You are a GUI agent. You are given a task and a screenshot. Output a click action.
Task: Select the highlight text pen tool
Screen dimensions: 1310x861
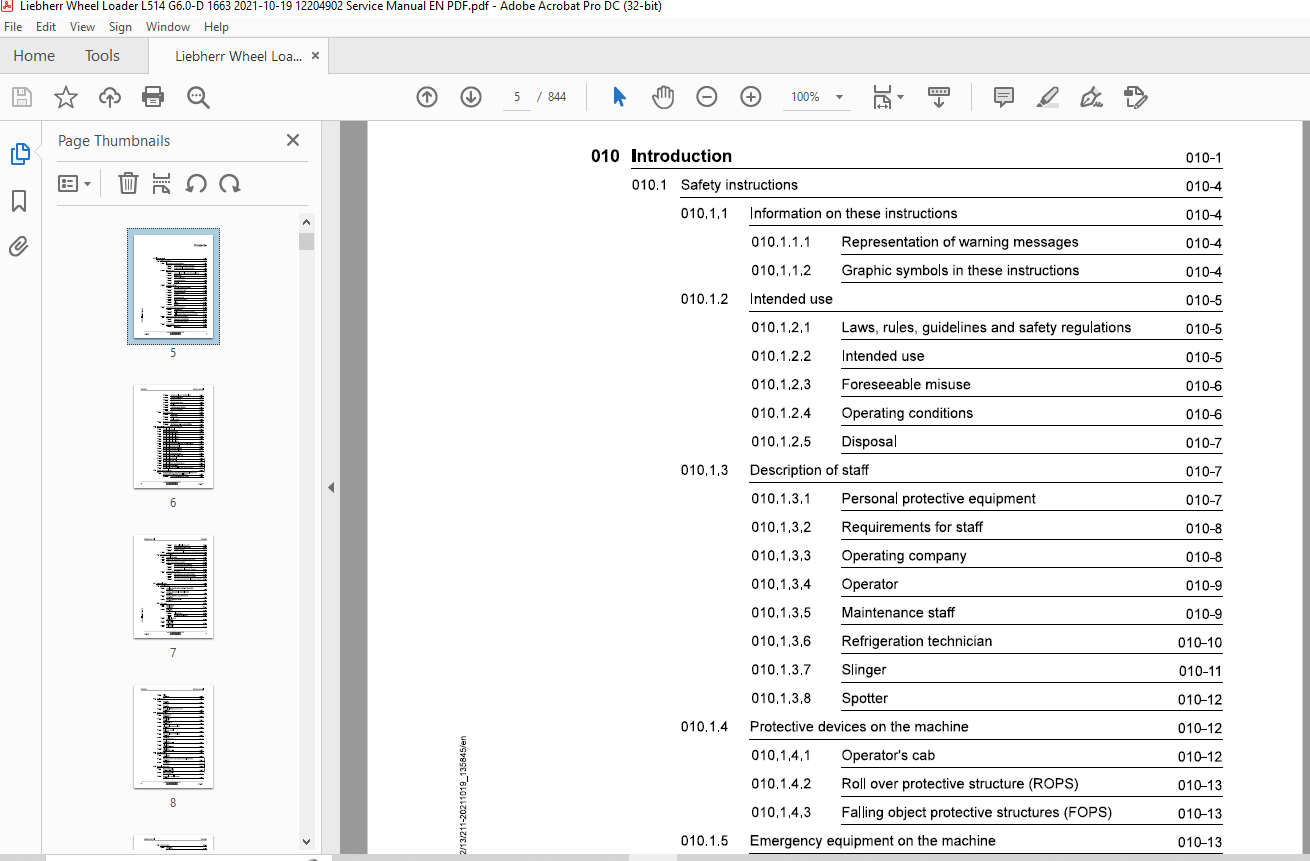(x=1047, y=97)
